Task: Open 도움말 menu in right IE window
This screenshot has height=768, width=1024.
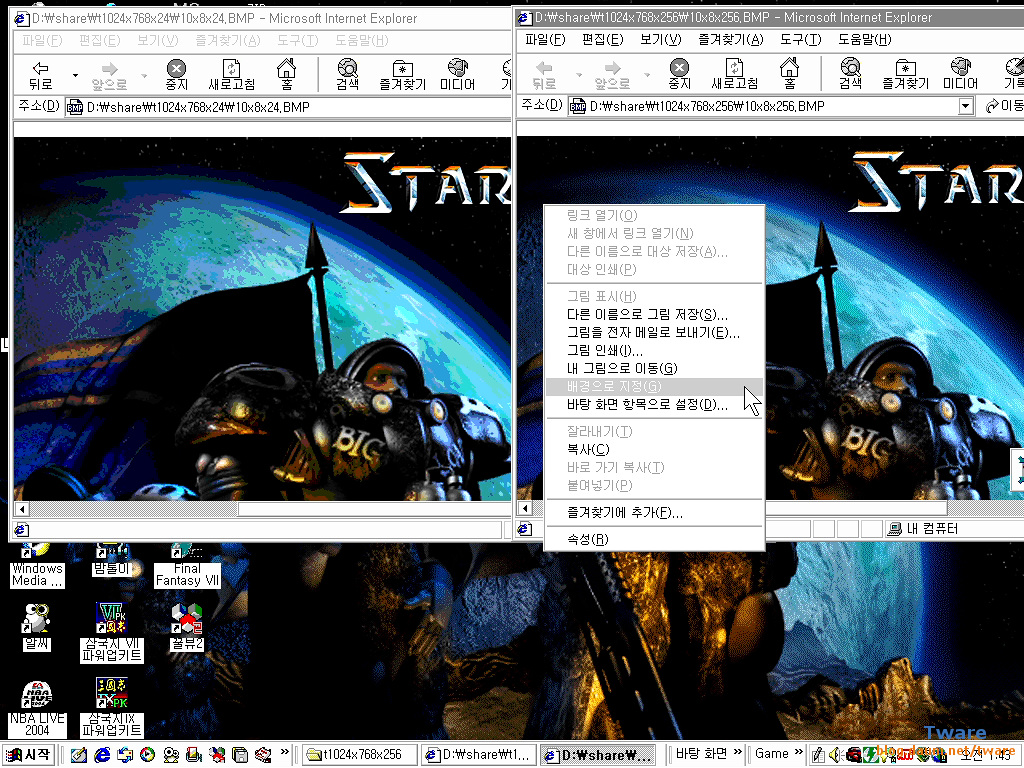Action: [x=865, y=40]
